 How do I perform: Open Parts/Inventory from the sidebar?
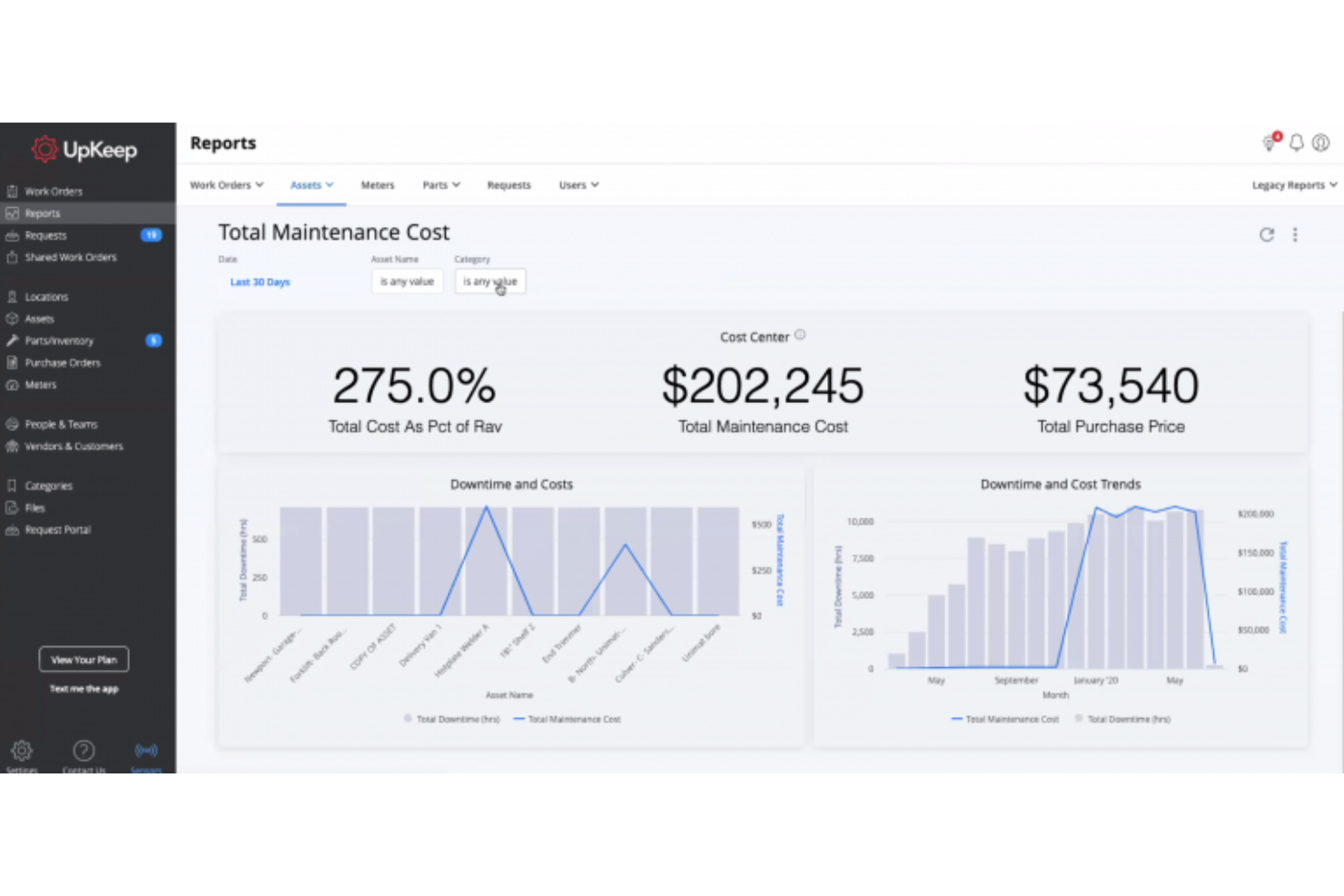[59, 340]
